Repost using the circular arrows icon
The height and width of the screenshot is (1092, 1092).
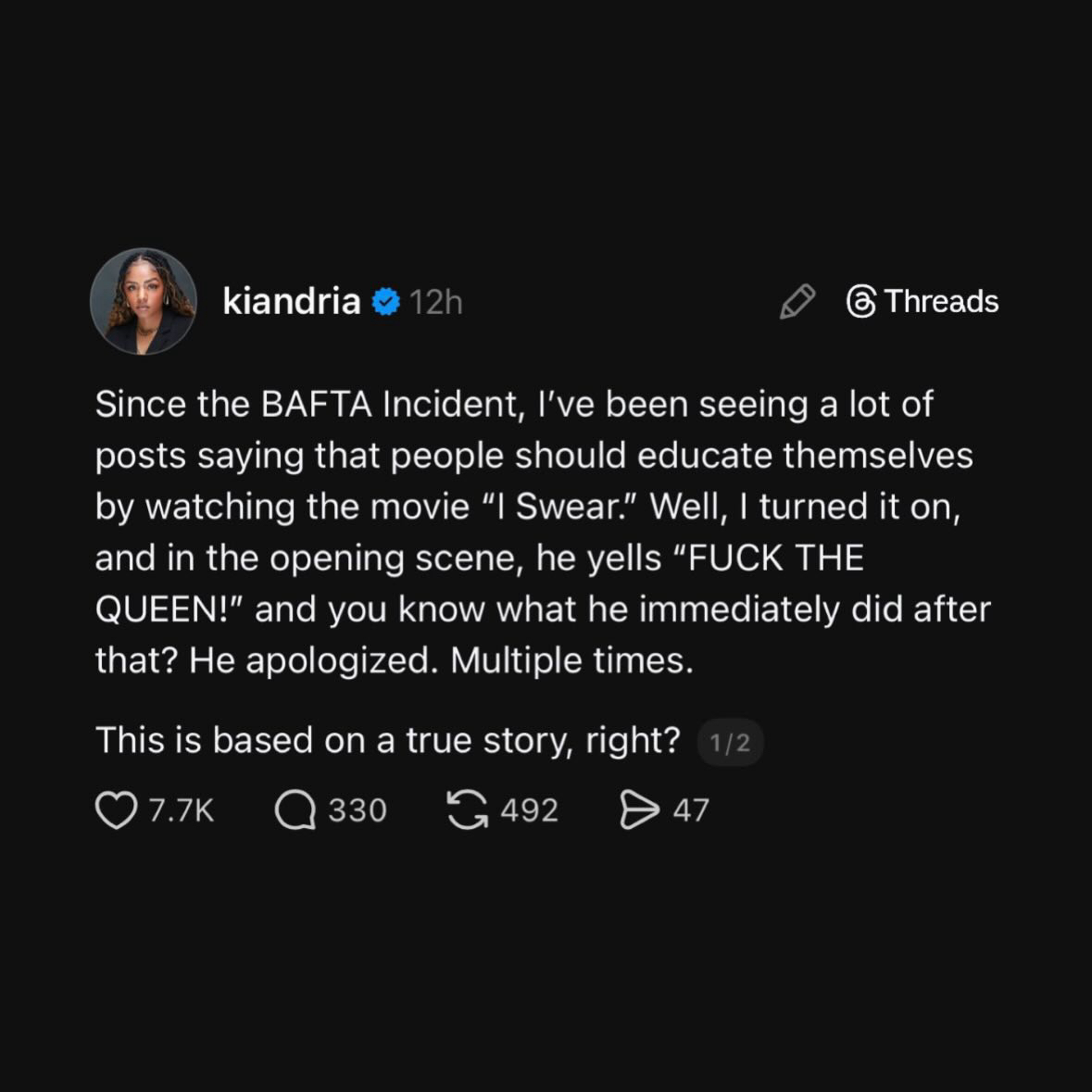468,810
